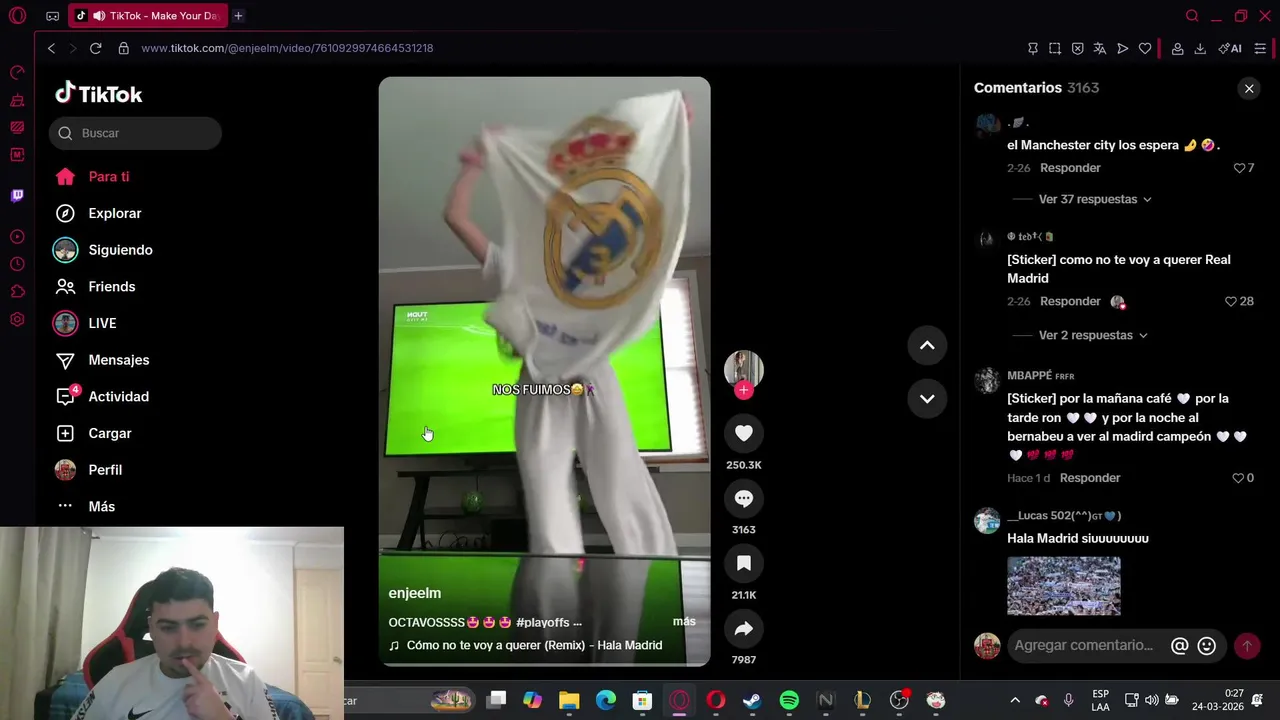Click the Agregar comentario field
The height and width of the screenshot is (720, 1280).
(x=1084, y=646)
